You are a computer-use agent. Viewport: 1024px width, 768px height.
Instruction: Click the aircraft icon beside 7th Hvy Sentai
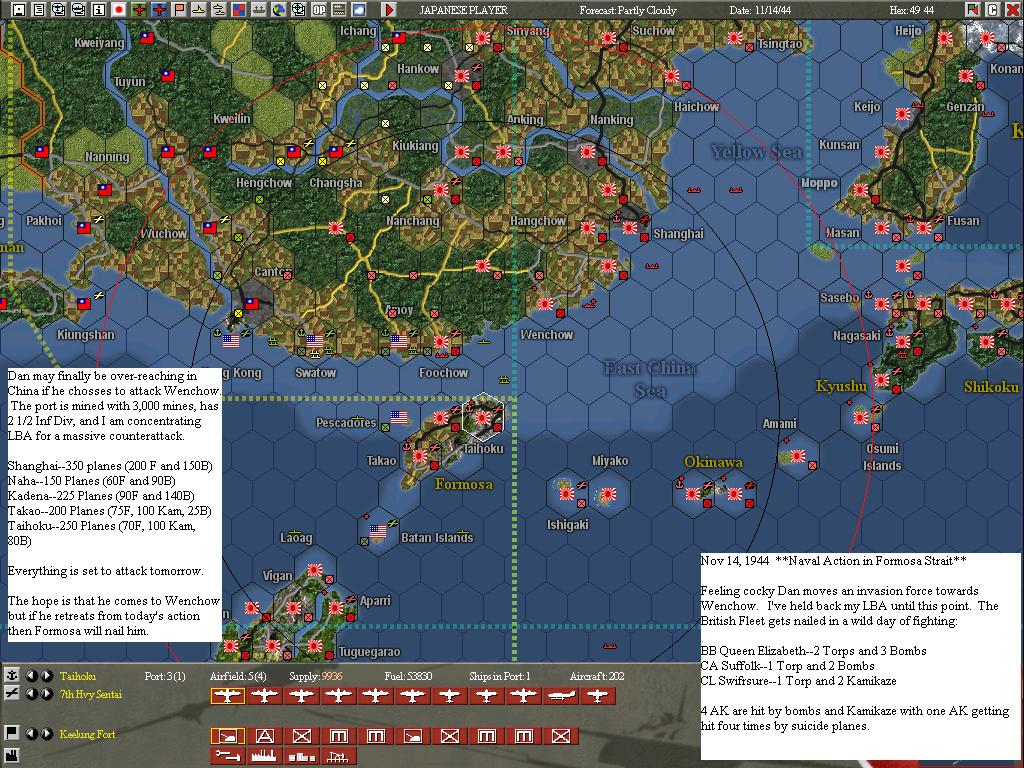click(x=11, y=694)
